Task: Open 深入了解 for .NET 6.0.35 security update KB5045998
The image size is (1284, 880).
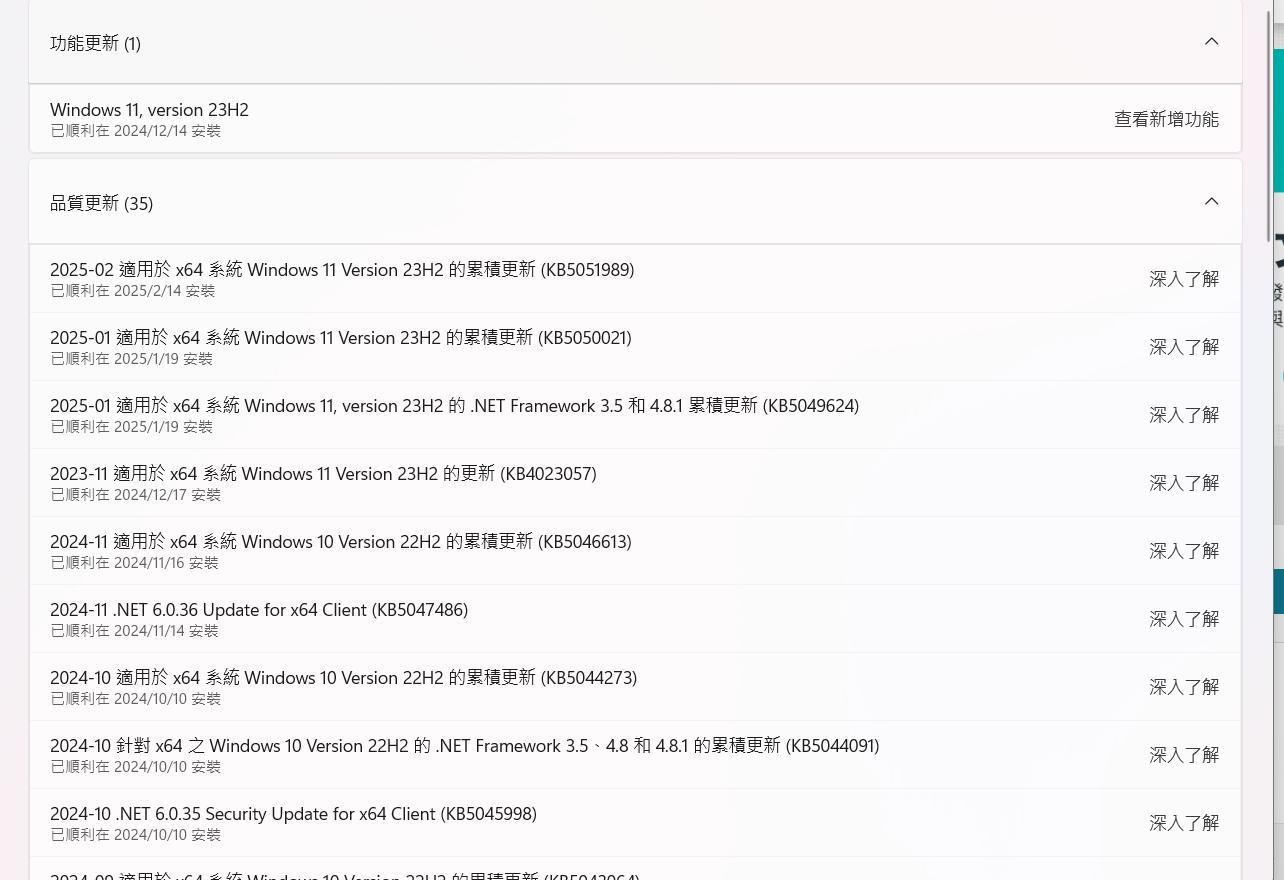Action: coord(1184,823)
